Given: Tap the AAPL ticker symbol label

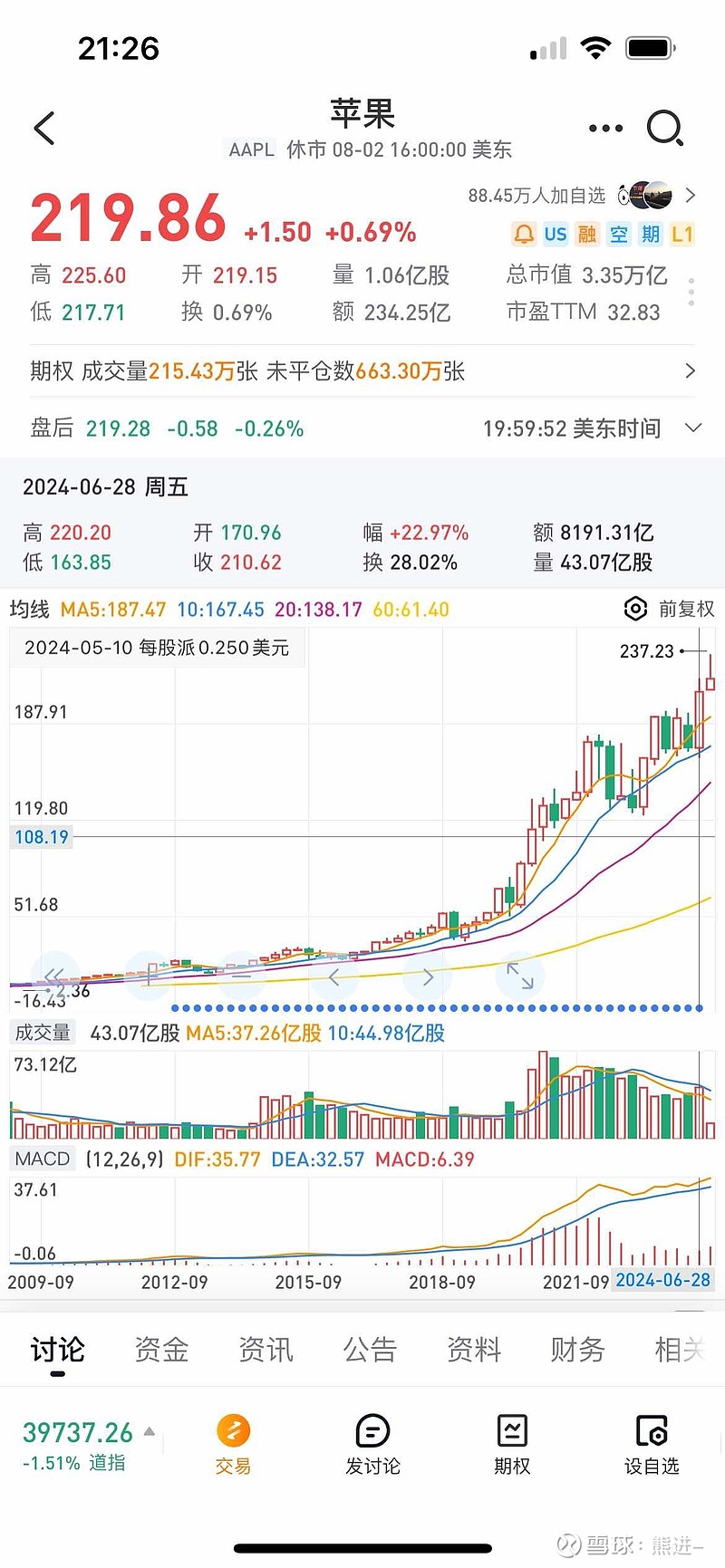Looking at the screenshot, I should 251,149.
